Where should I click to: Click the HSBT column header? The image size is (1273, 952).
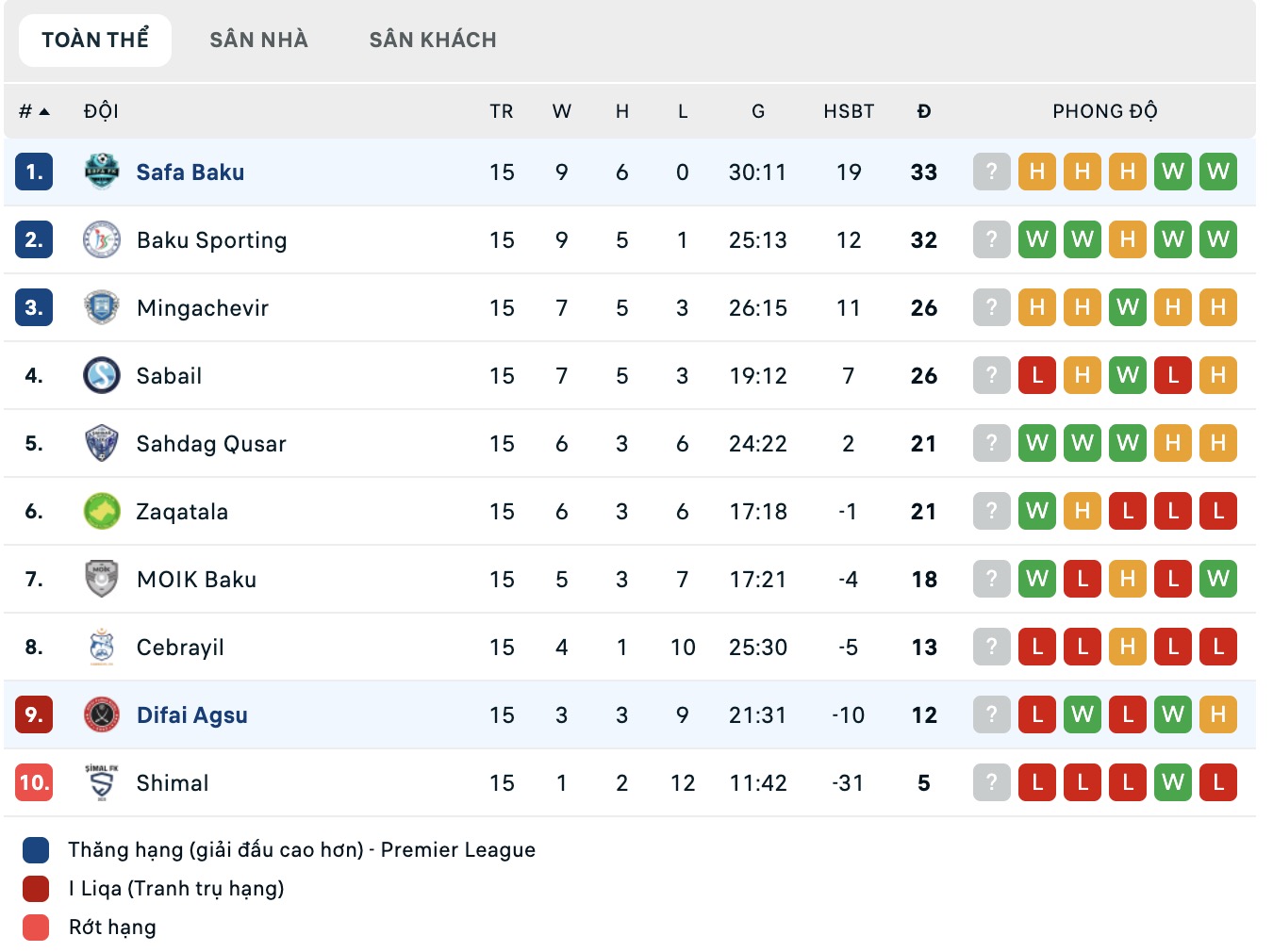click(849, 111)
